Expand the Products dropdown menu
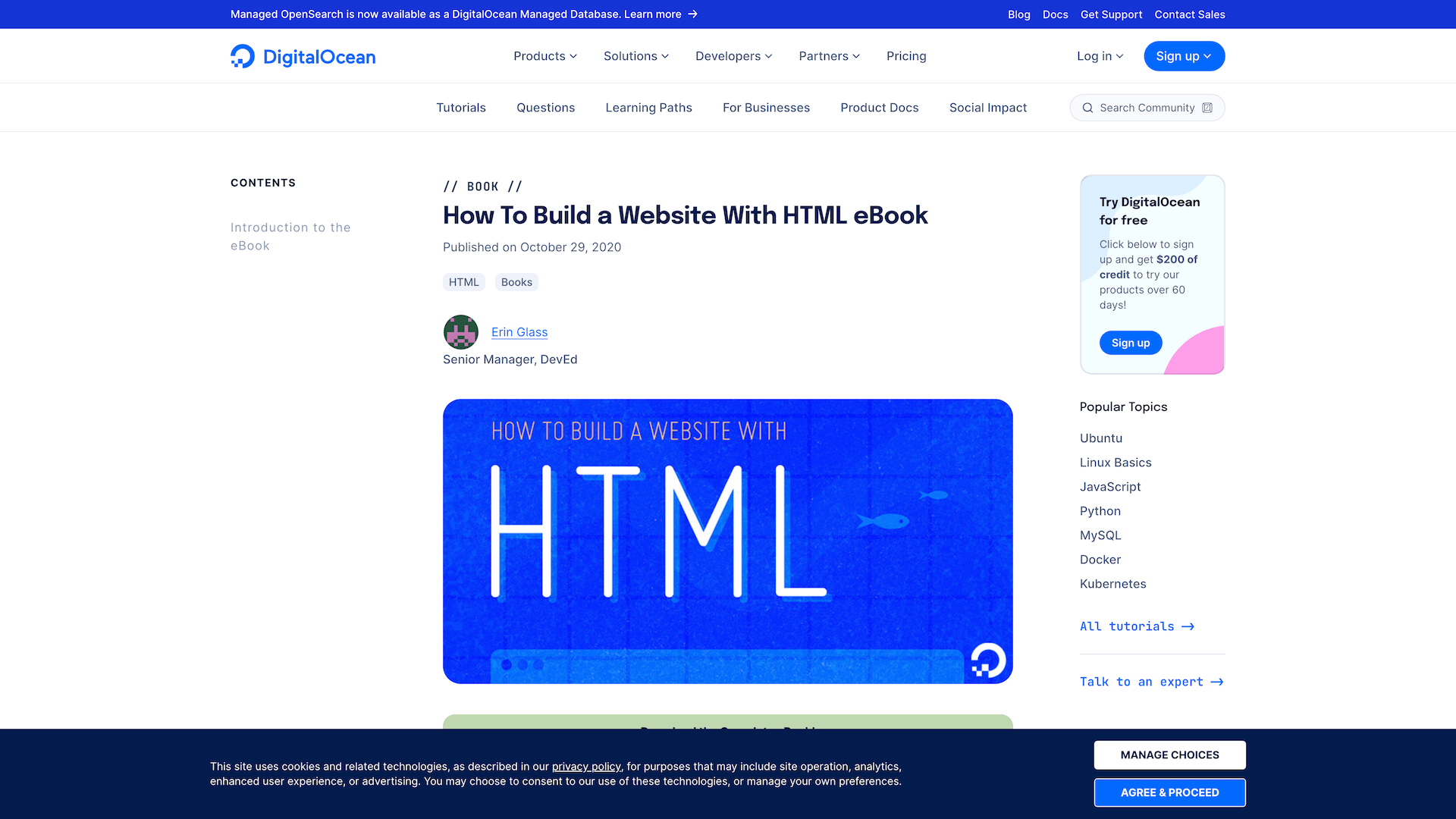 544,56
